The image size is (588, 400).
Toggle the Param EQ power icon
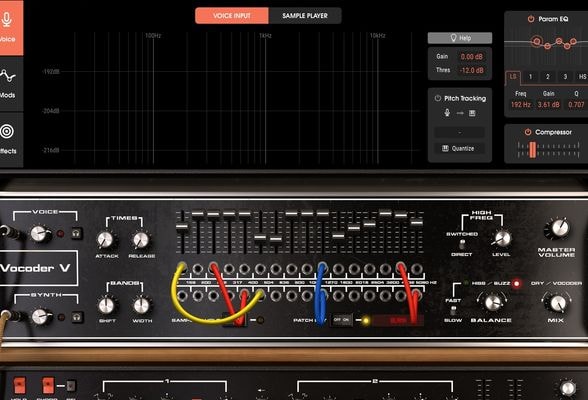click(x=531, y=18)
